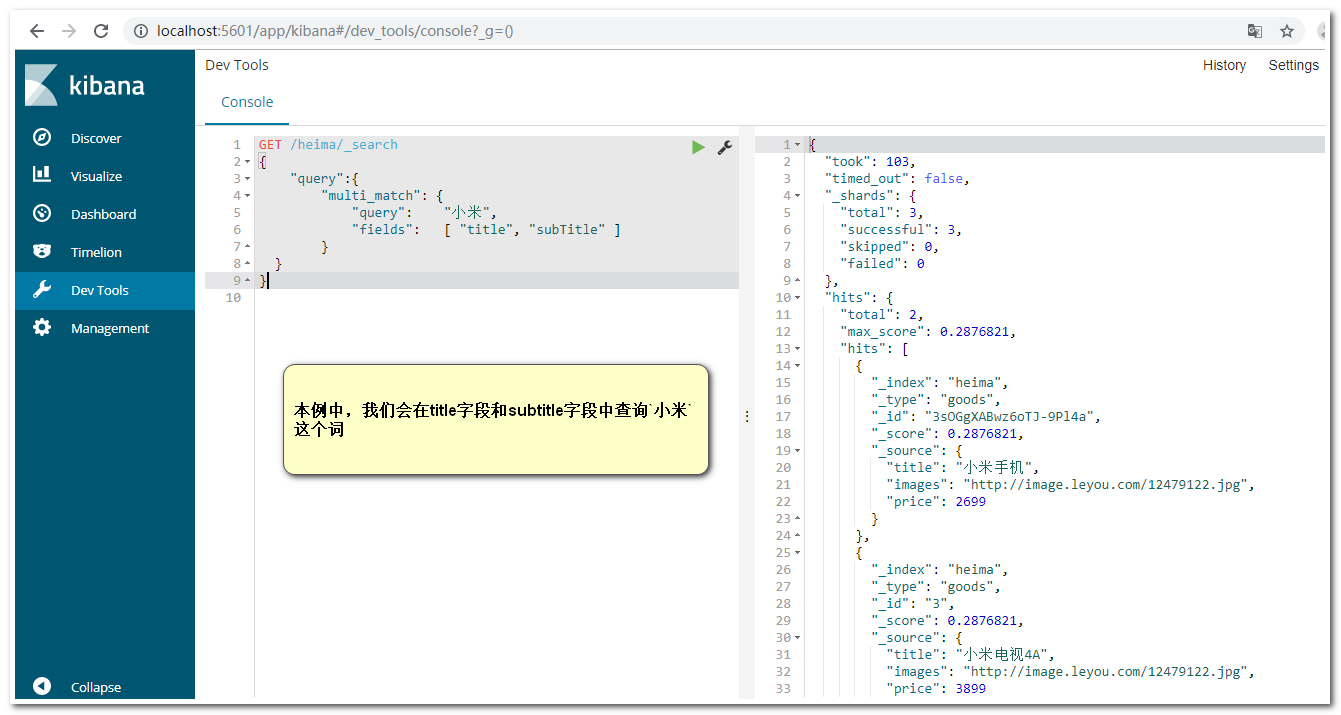1341x715 pixels.
Task: Collapse first "_source" fold at line 19
Action: (797, 451)
